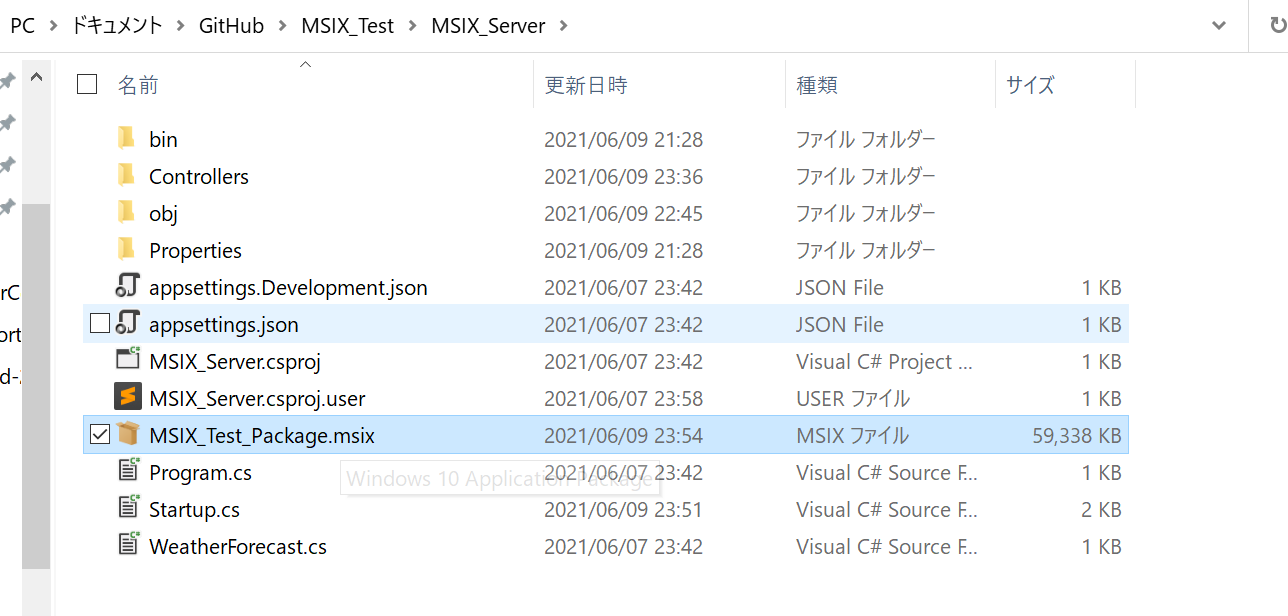Navigate to MSIX_Test in breadcrumb

point(348,26)
